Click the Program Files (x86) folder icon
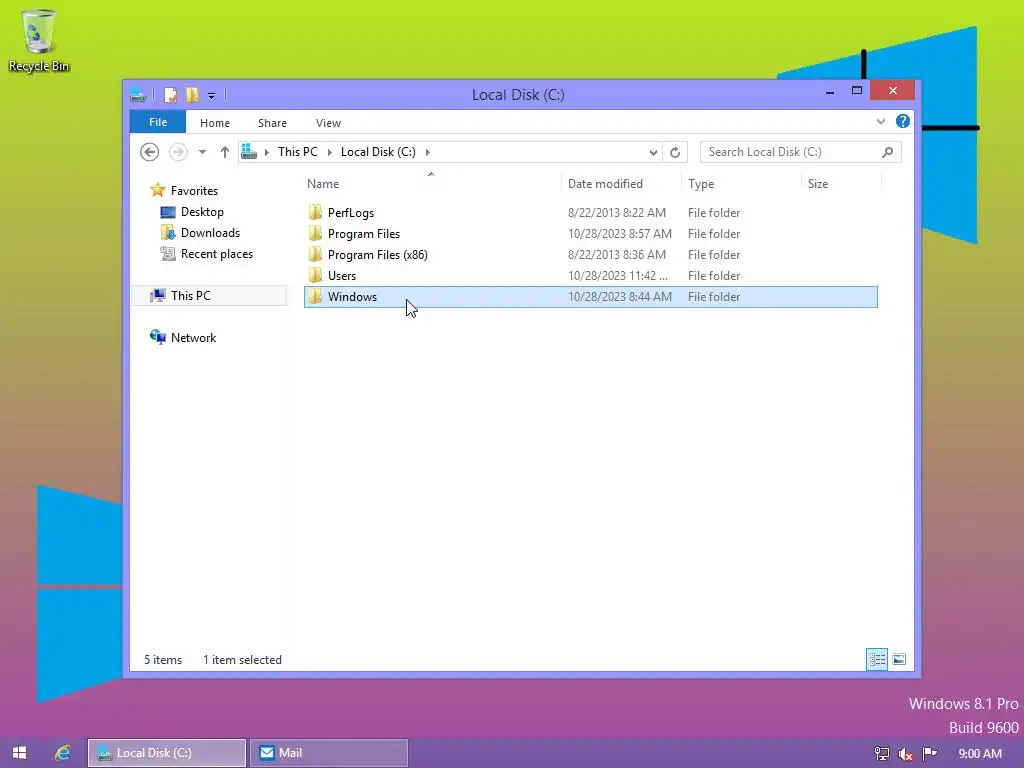Image resolution: width=1024 pixels, height=768 pixels. (x=315, y=254)
